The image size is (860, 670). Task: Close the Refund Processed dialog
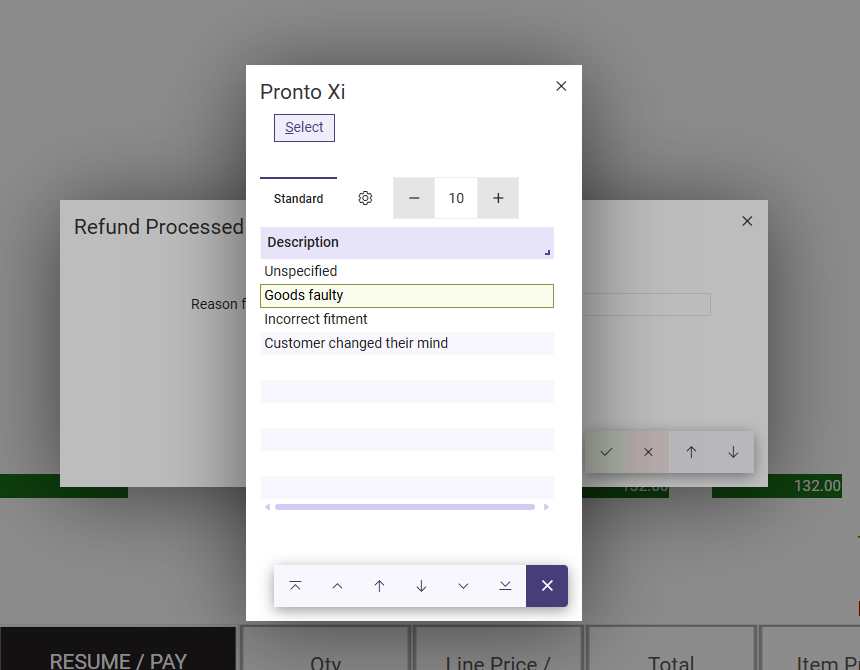coord(747,221)
